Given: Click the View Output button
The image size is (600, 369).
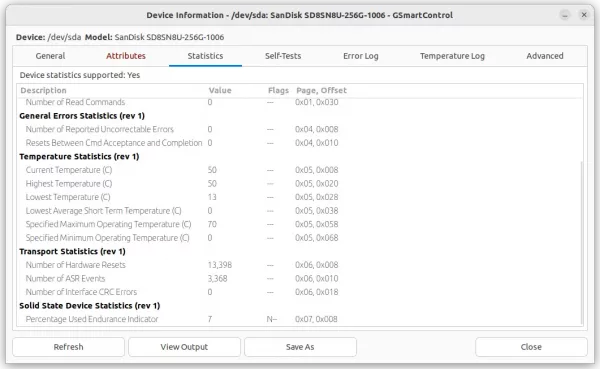Looking at the screenshot, I should point(184,347).
